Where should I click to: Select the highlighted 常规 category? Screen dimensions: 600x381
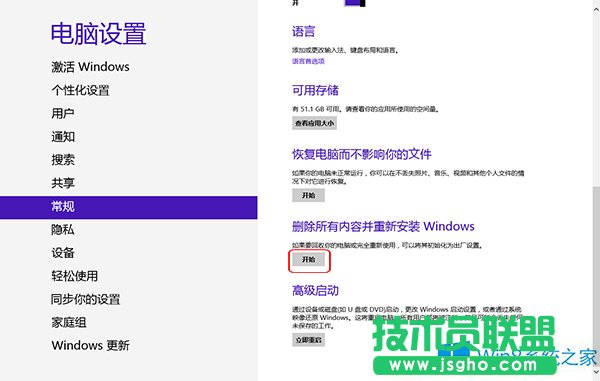point(129,207)
